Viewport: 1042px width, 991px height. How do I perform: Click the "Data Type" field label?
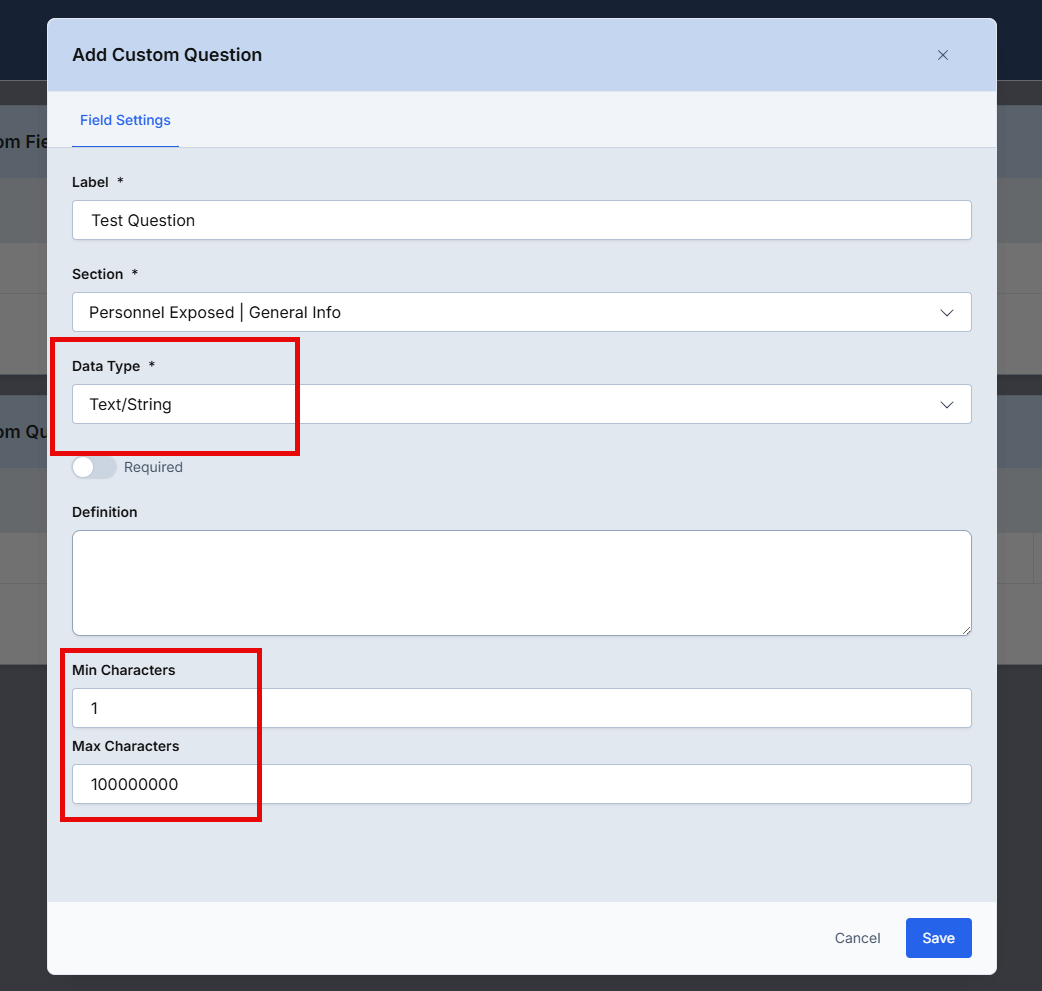pyautogui.click(x=106, y=366)
